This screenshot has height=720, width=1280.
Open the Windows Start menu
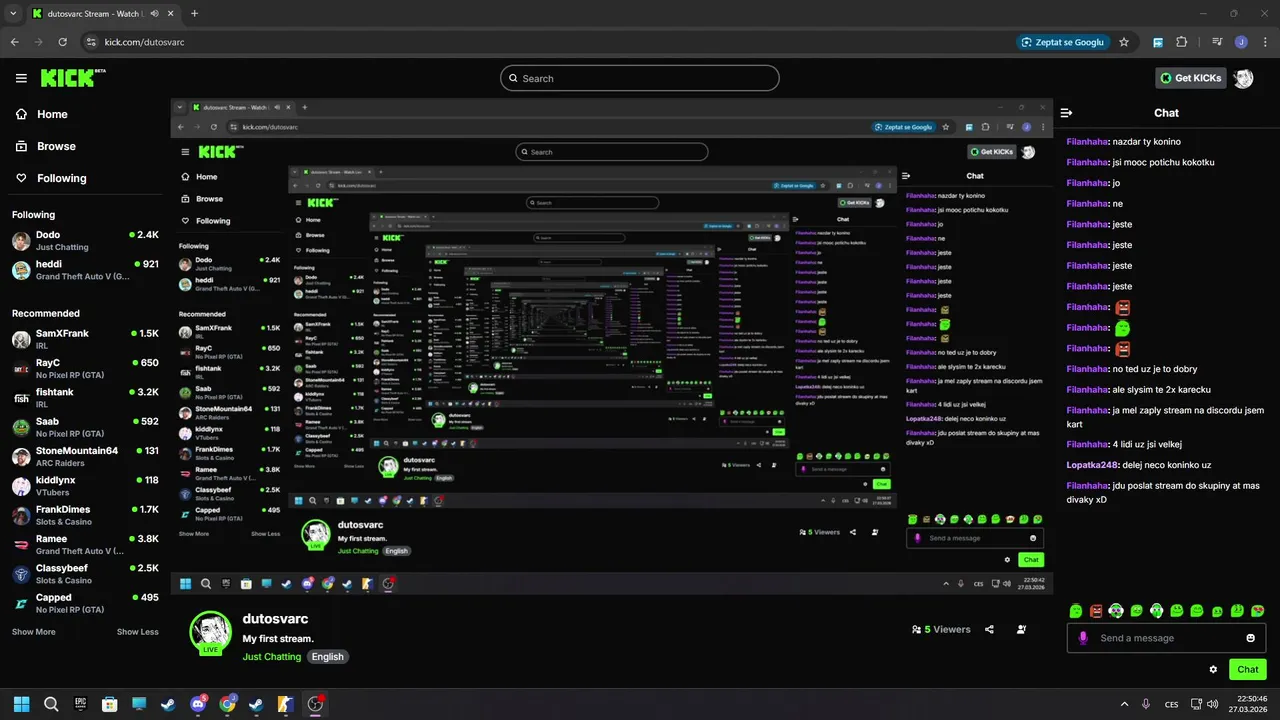pyautogui.click(x=22, y=704)
